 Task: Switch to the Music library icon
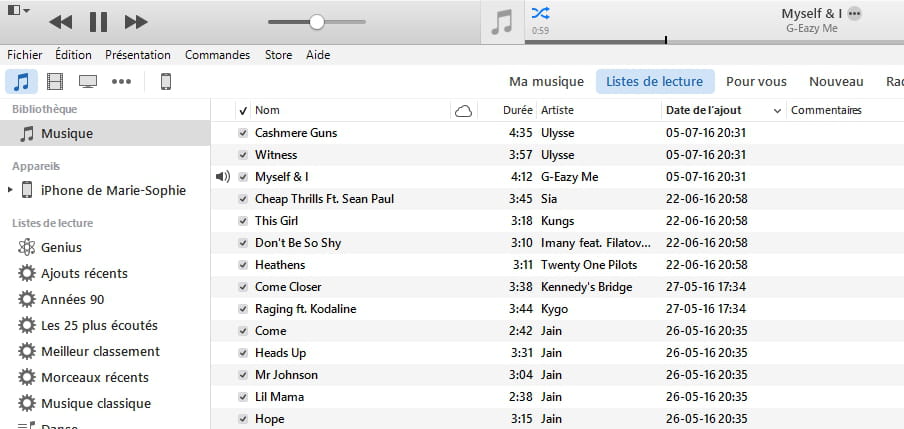click(21, 82)
